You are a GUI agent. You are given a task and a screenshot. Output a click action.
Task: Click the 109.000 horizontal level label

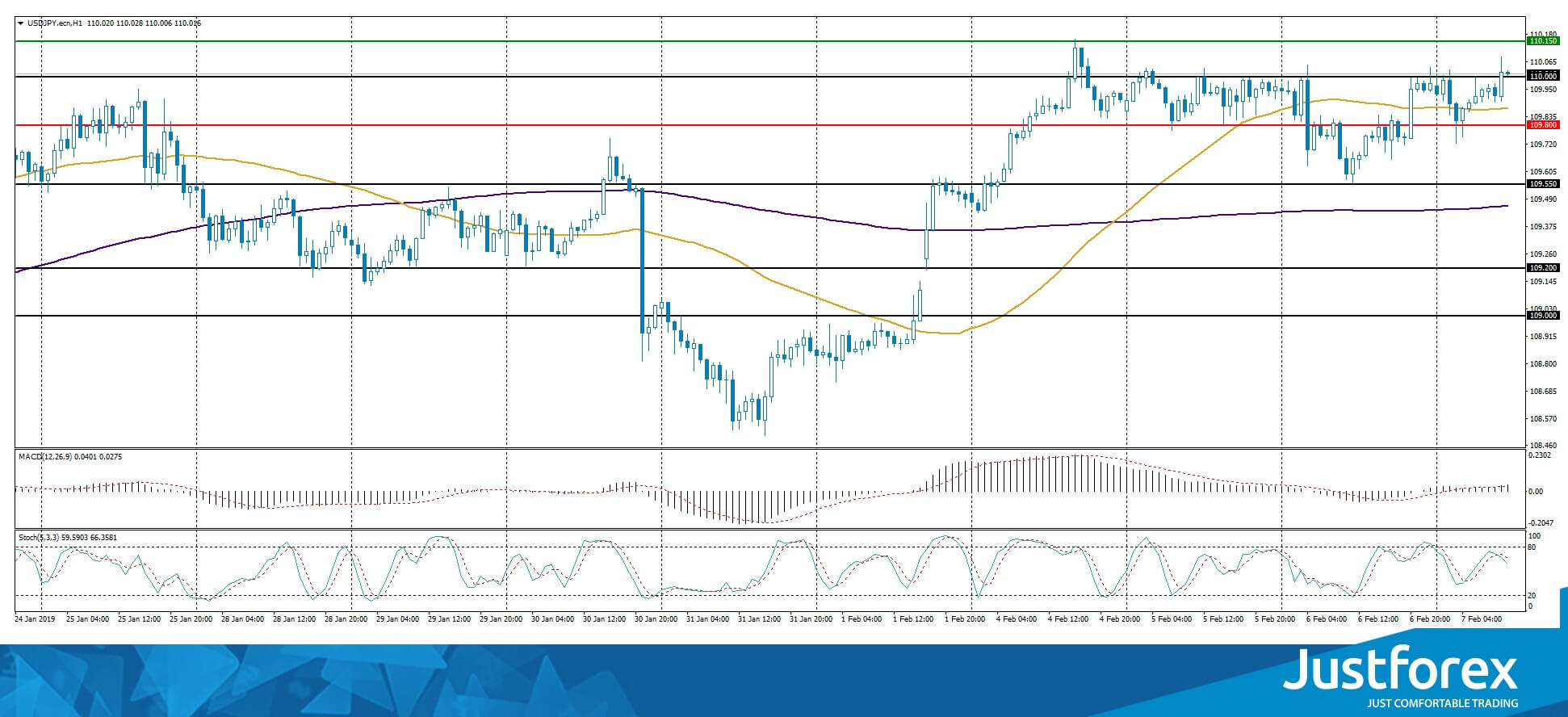[1543, 316]
